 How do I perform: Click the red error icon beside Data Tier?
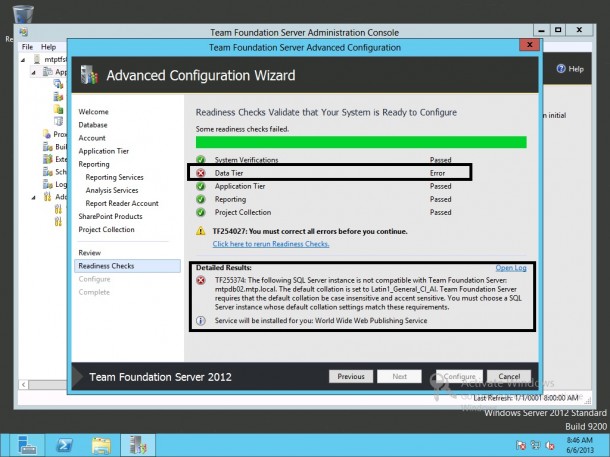click(201, 173)
